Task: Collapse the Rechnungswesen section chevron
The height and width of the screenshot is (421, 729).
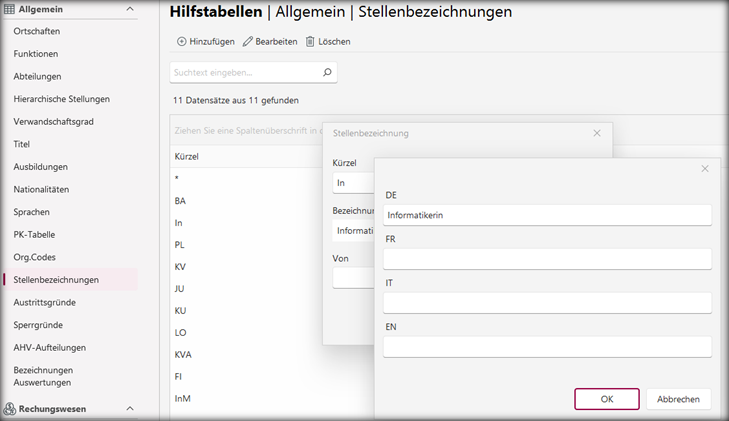Action: [130, 408]
